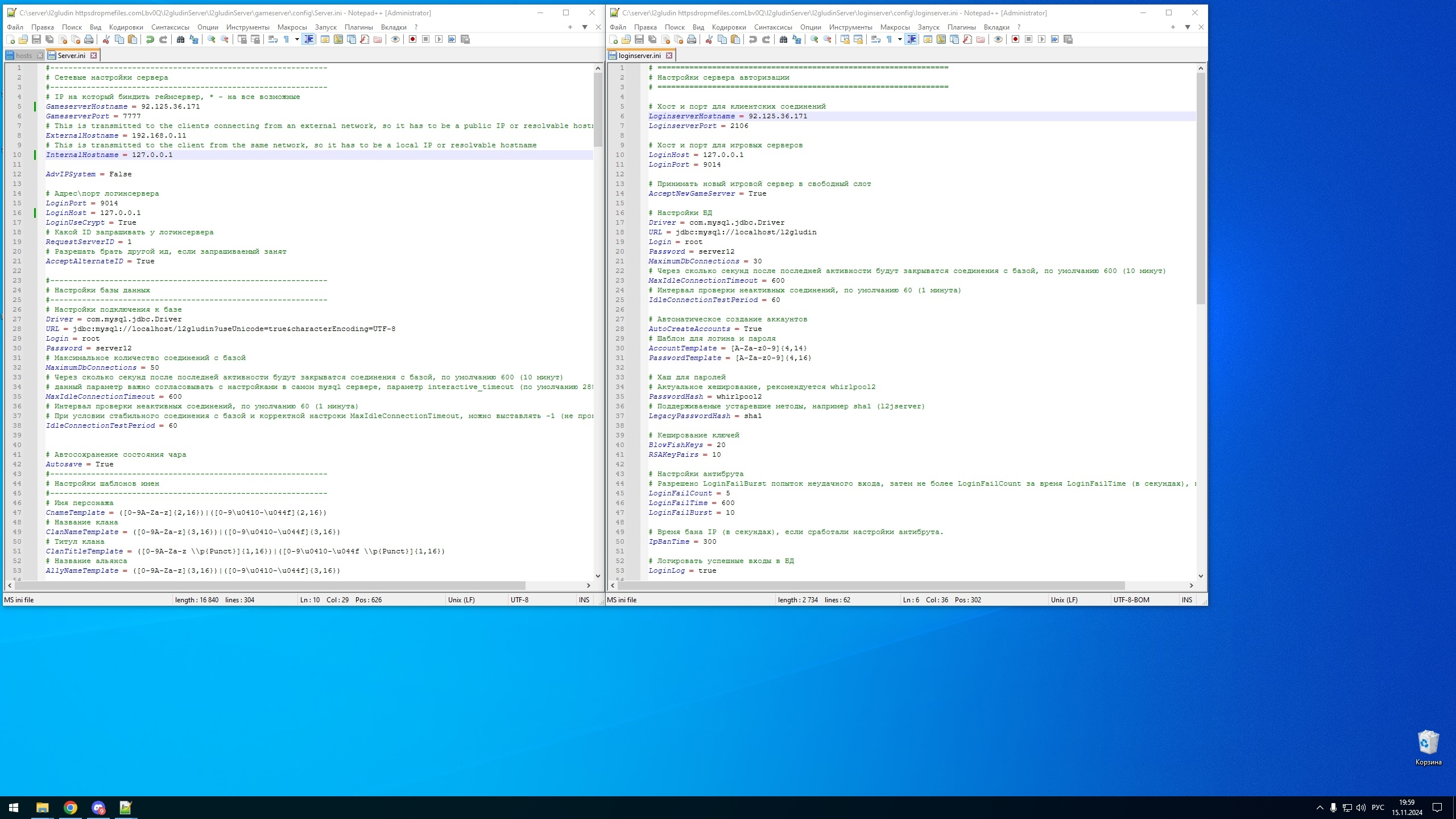1456x819 pixels.
Task: Toggle indent guide in Server.ini window
Action: pyautogui.click(x=309, y=39)
